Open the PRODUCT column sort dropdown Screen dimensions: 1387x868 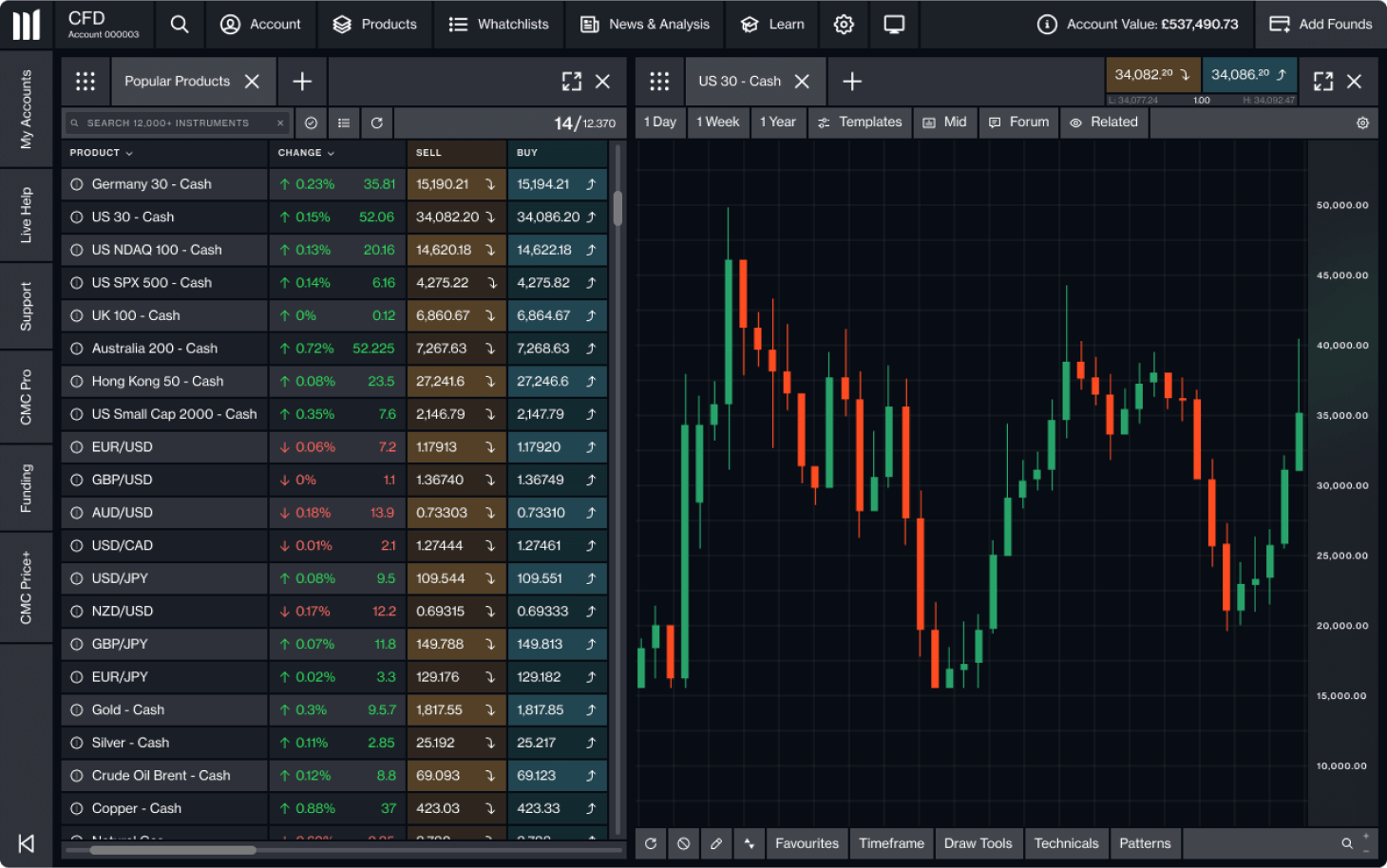coord(101,153)
